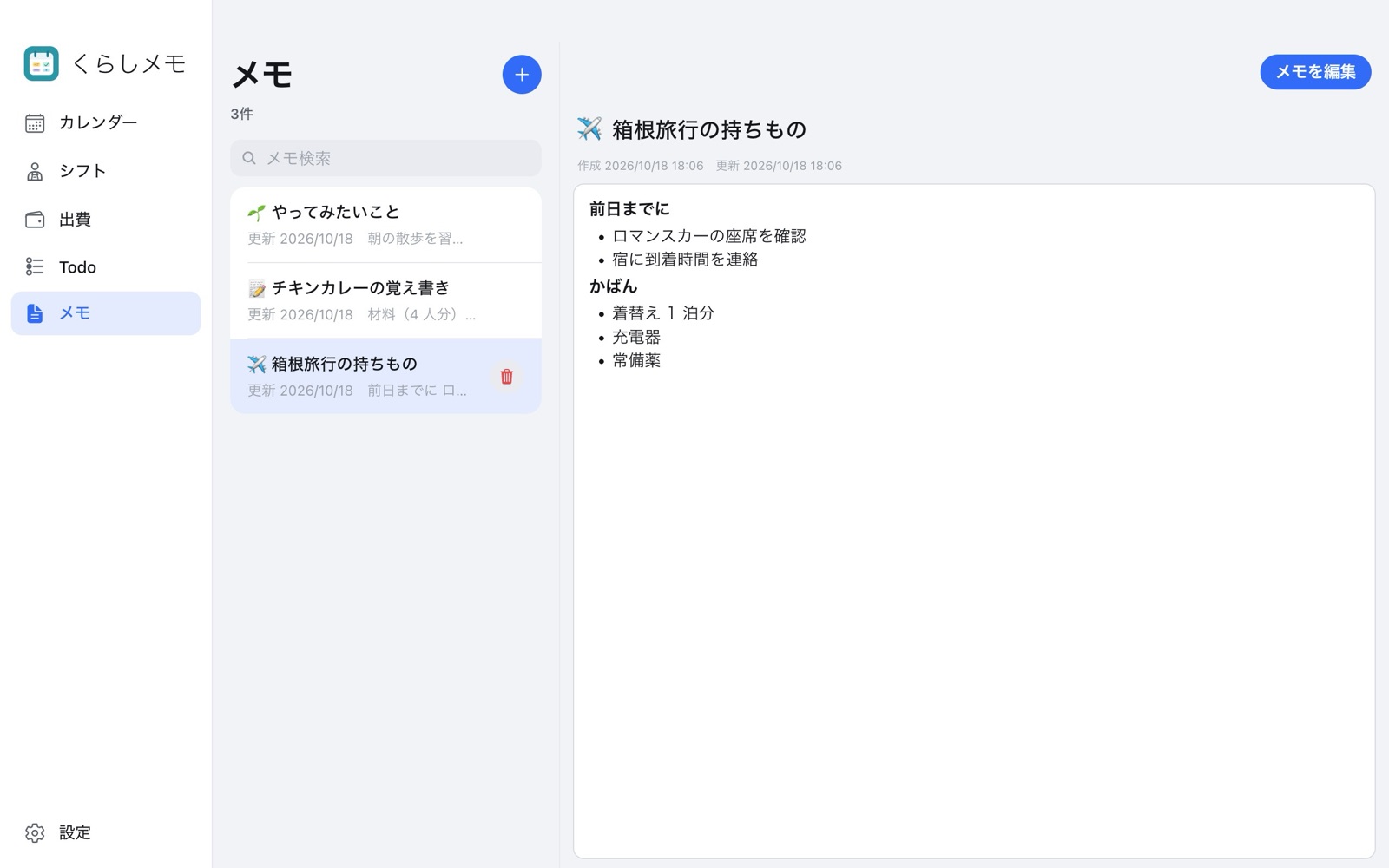Select the やってみたいこと memo title

(x=336, y=212)
